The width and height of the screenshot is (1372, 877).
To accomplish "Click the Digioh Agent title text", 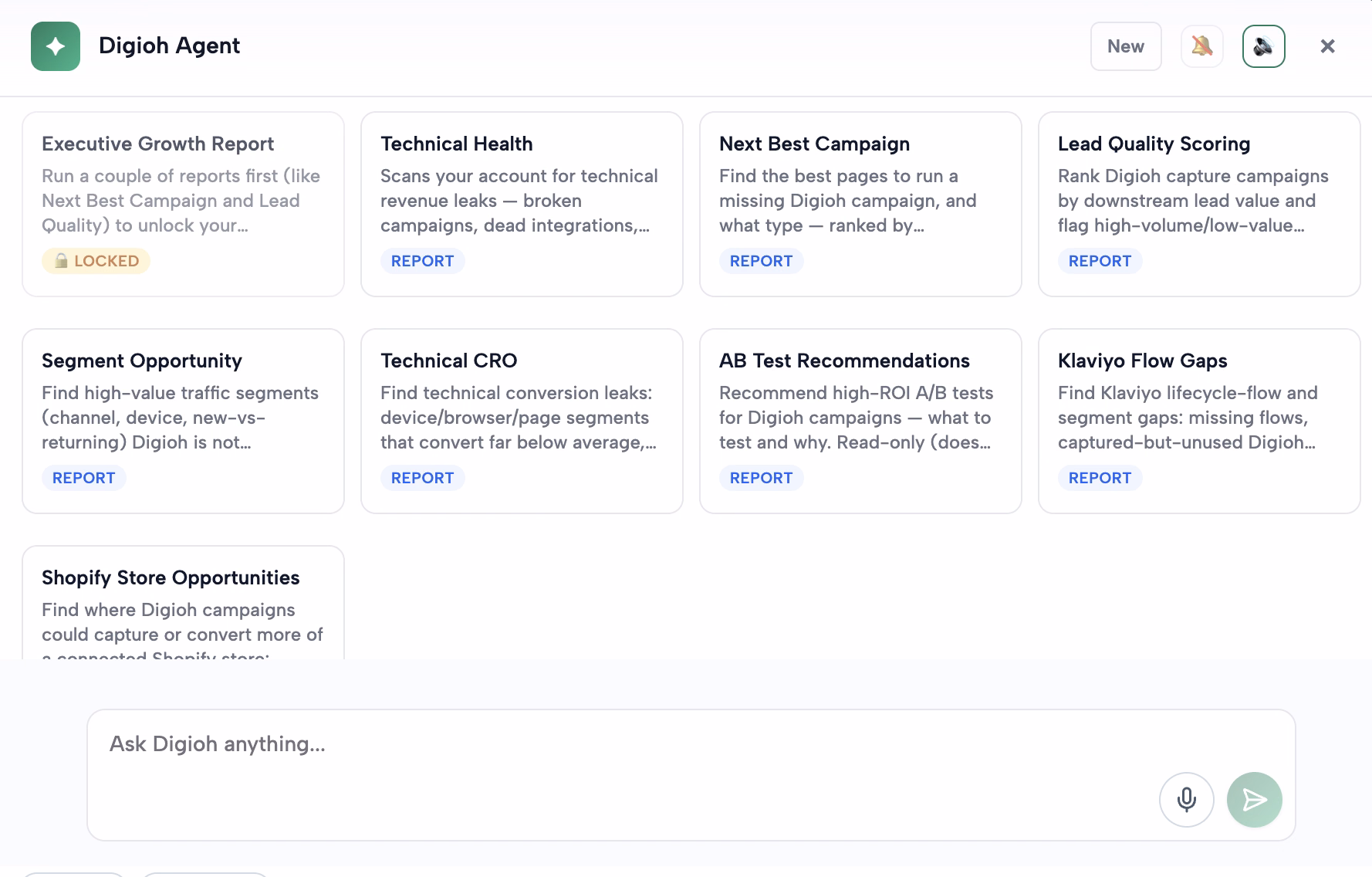I will (x=169, y=46).
